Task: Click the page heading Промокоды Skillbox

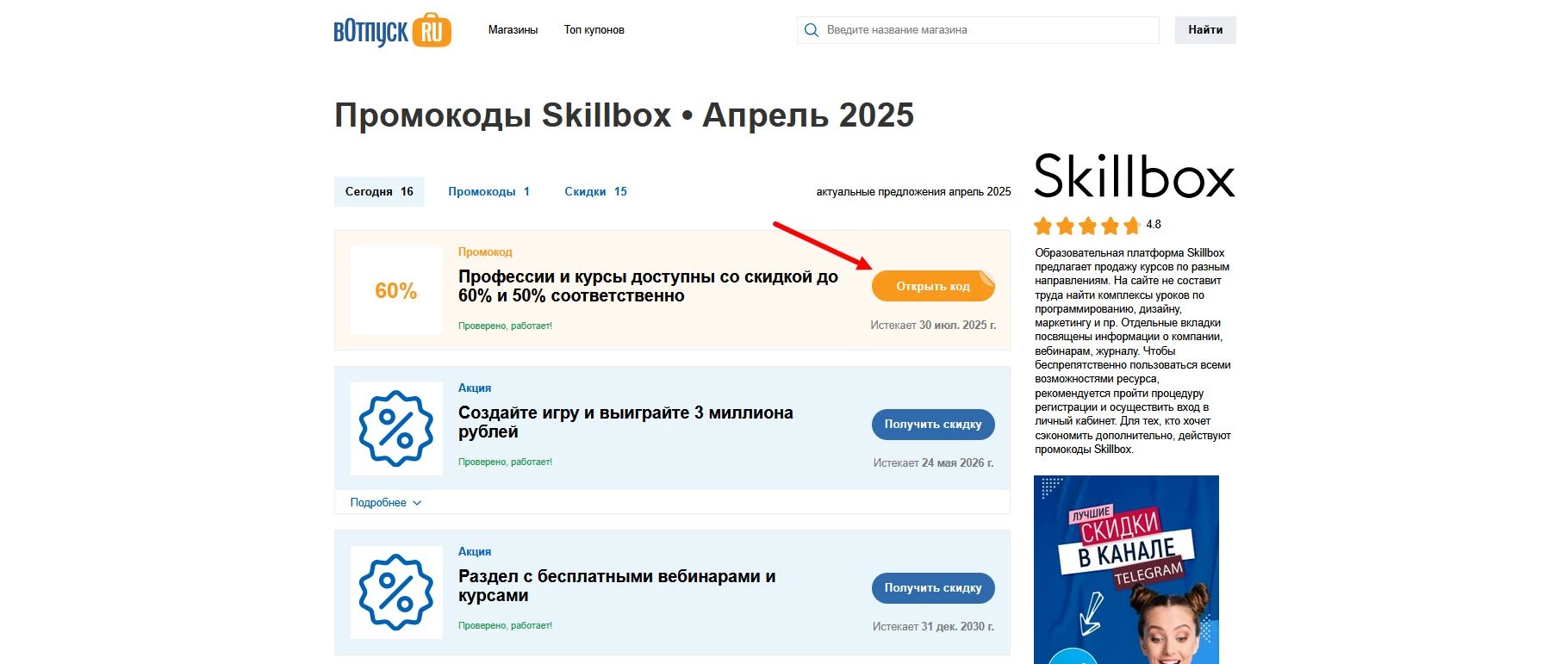Action: (x=624, y=115)
